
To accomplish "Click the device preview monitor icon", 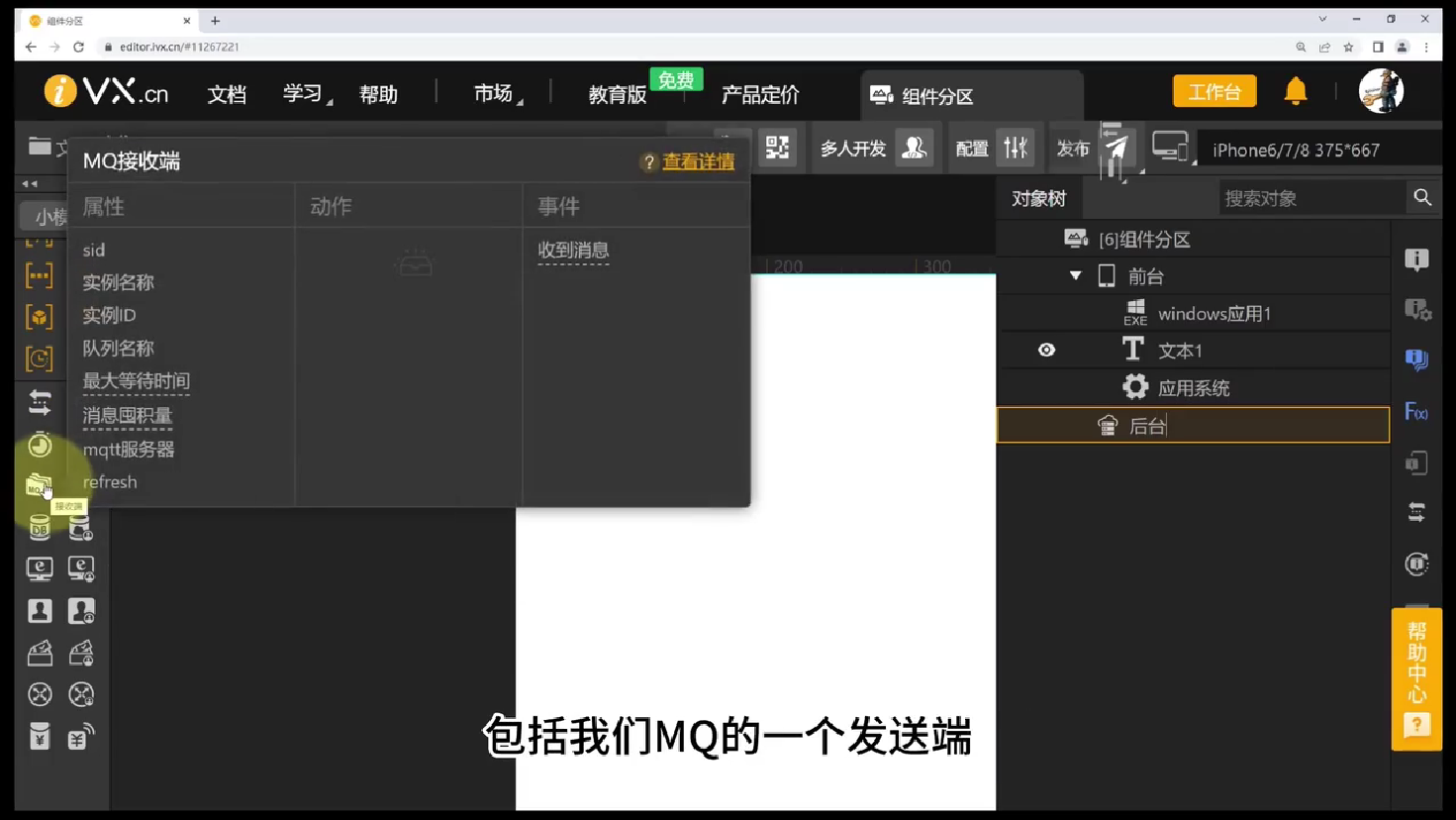I will point(1170,148).
